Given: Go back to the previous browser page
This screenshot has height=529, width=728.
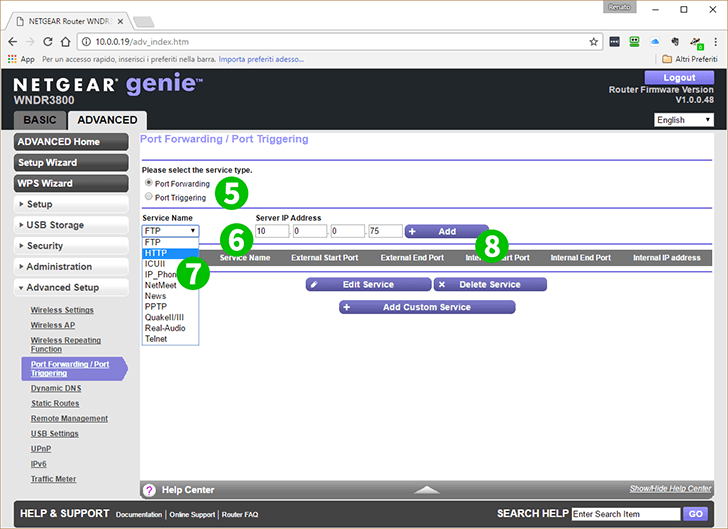Looking at the screenshot, I should [13, 42].
